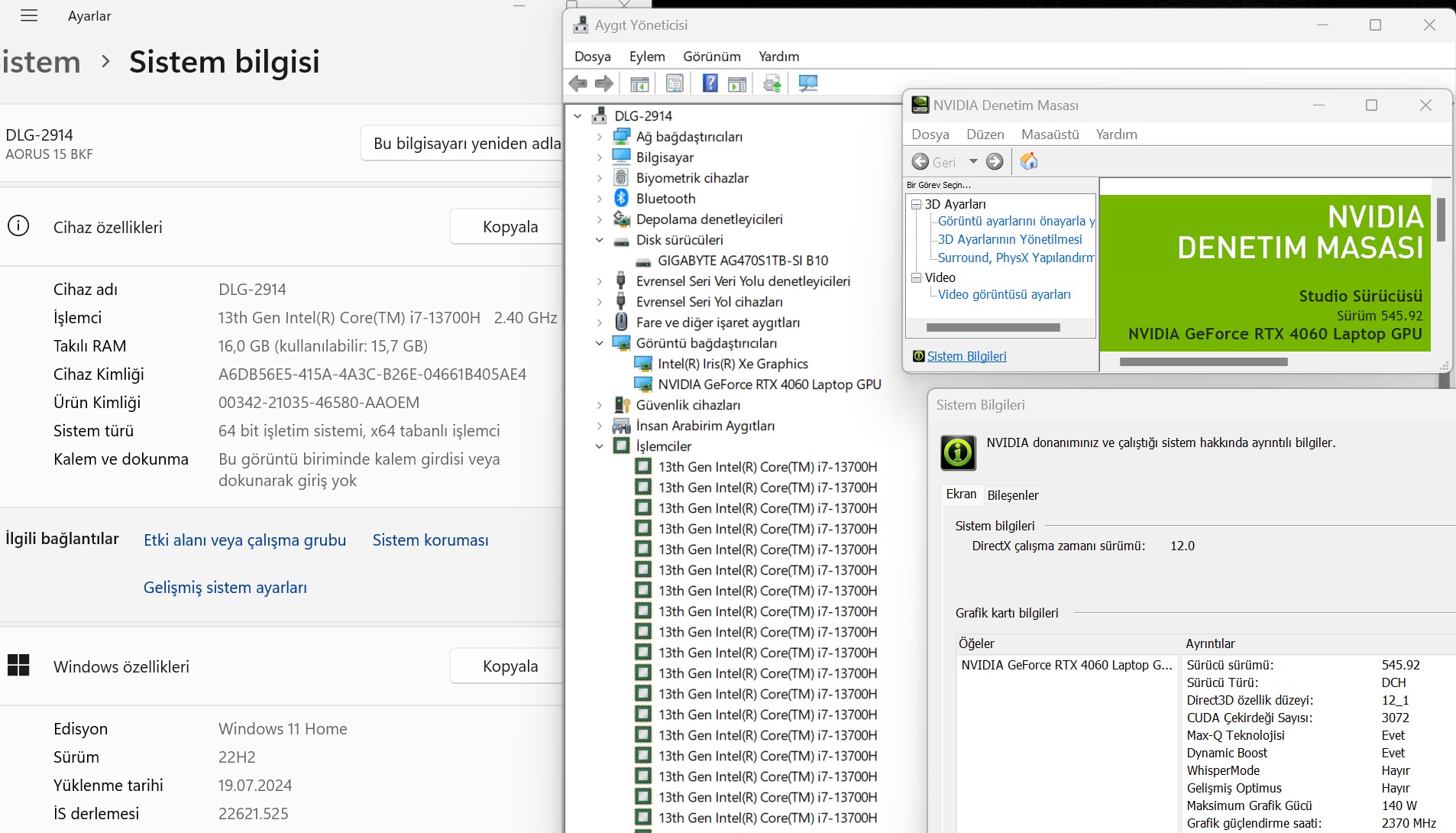Open Düzen menu in NVIDIA Denetim Masası
The image size is (1456, 833).
[985, 134]
